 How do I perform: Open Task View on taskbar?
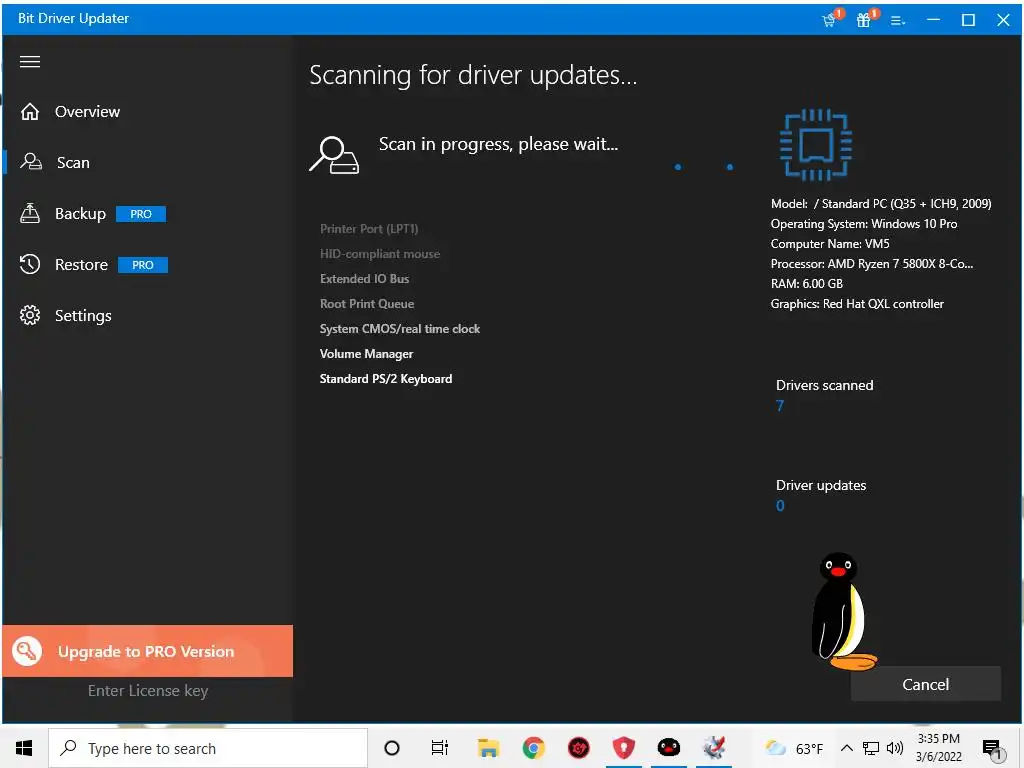tap(440, 748)
